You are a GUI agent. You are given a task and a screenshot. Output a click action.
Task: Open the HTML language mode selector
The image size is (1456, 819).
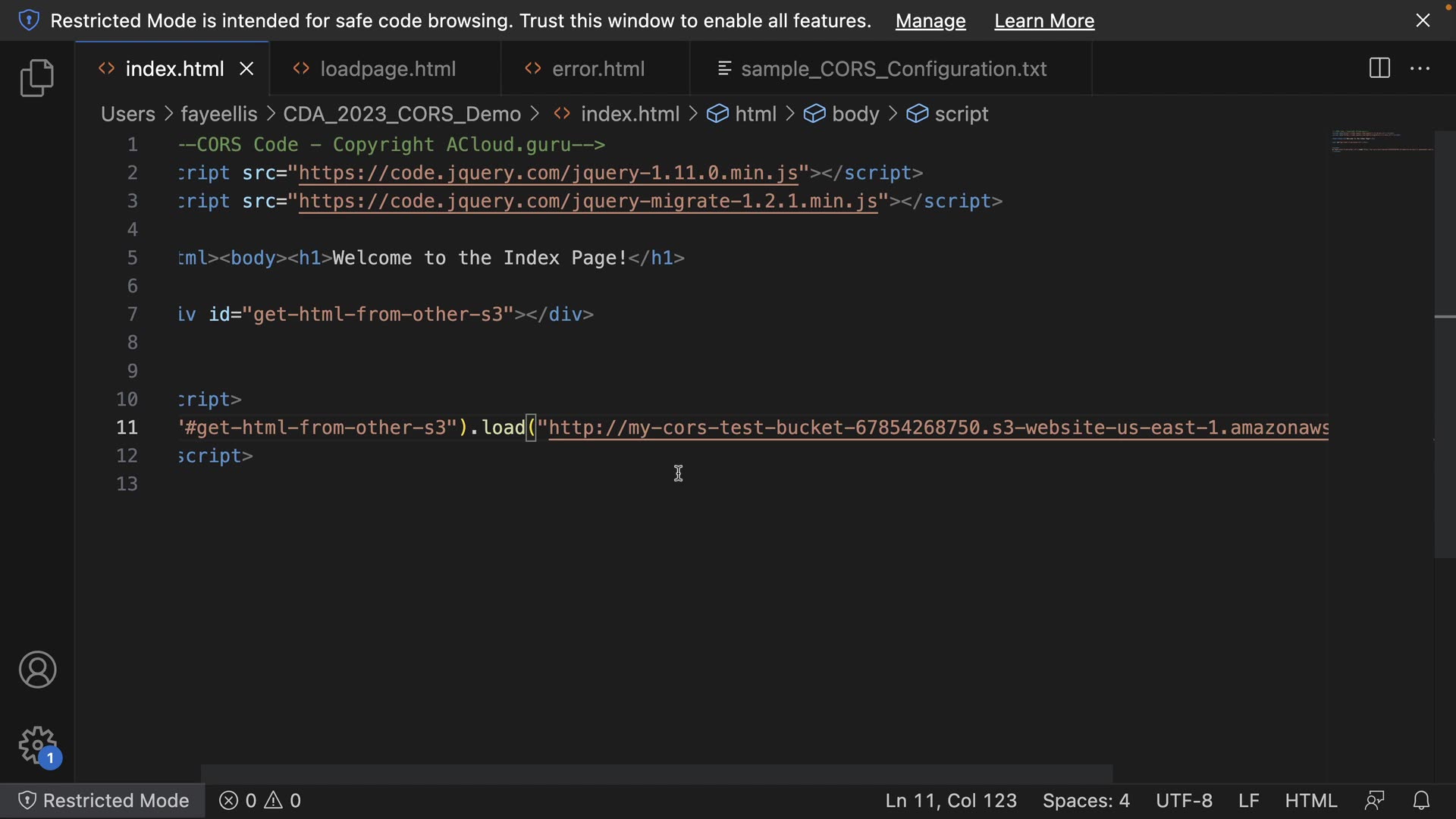point(1310,801)
